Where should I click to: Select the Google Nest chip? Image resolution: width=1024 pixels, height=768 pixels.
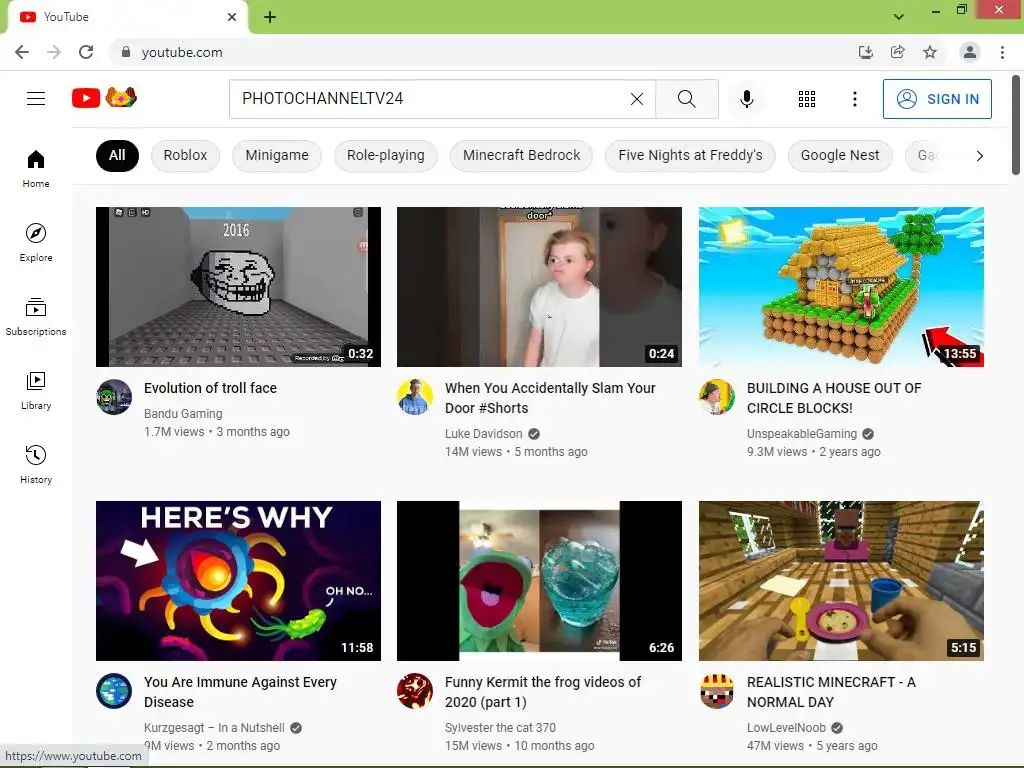[x=840, y=155]
